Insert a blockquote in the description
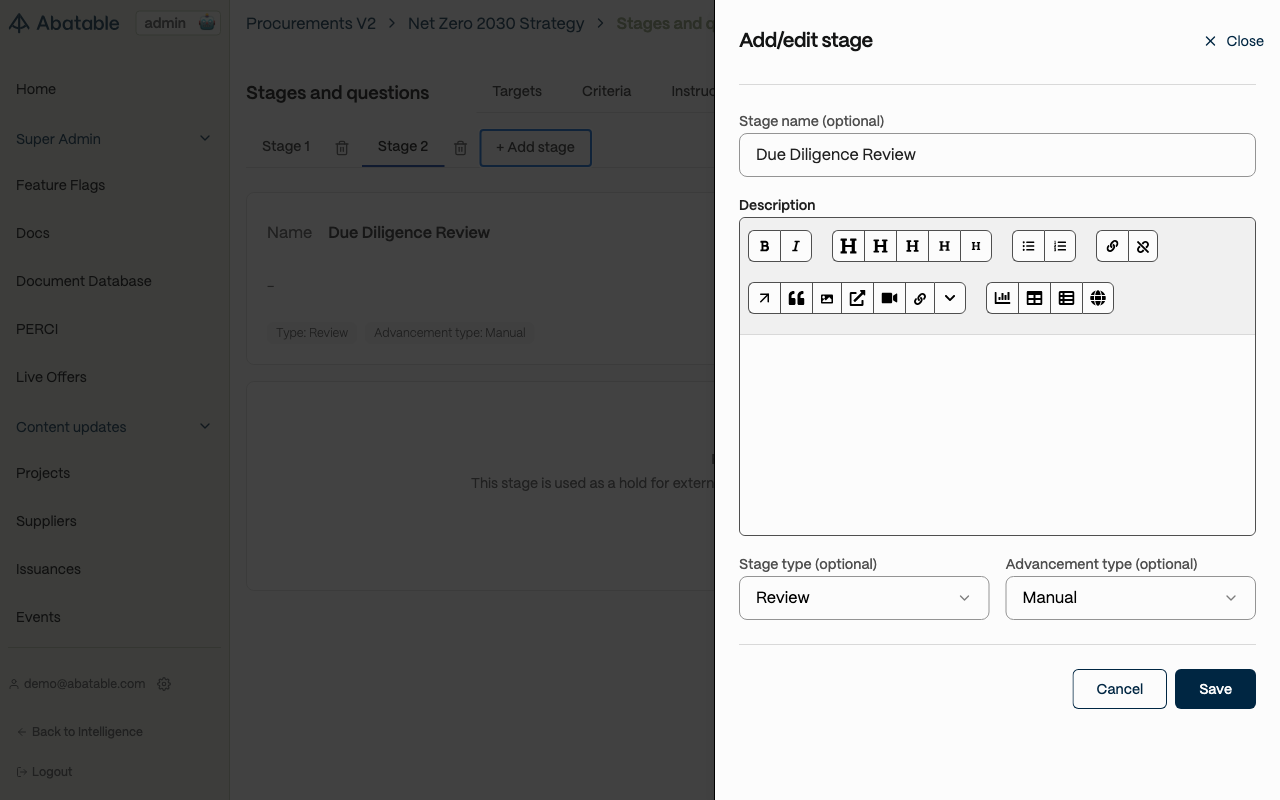This screenshot has height=800, width=1280. click(x=796, y=298)
